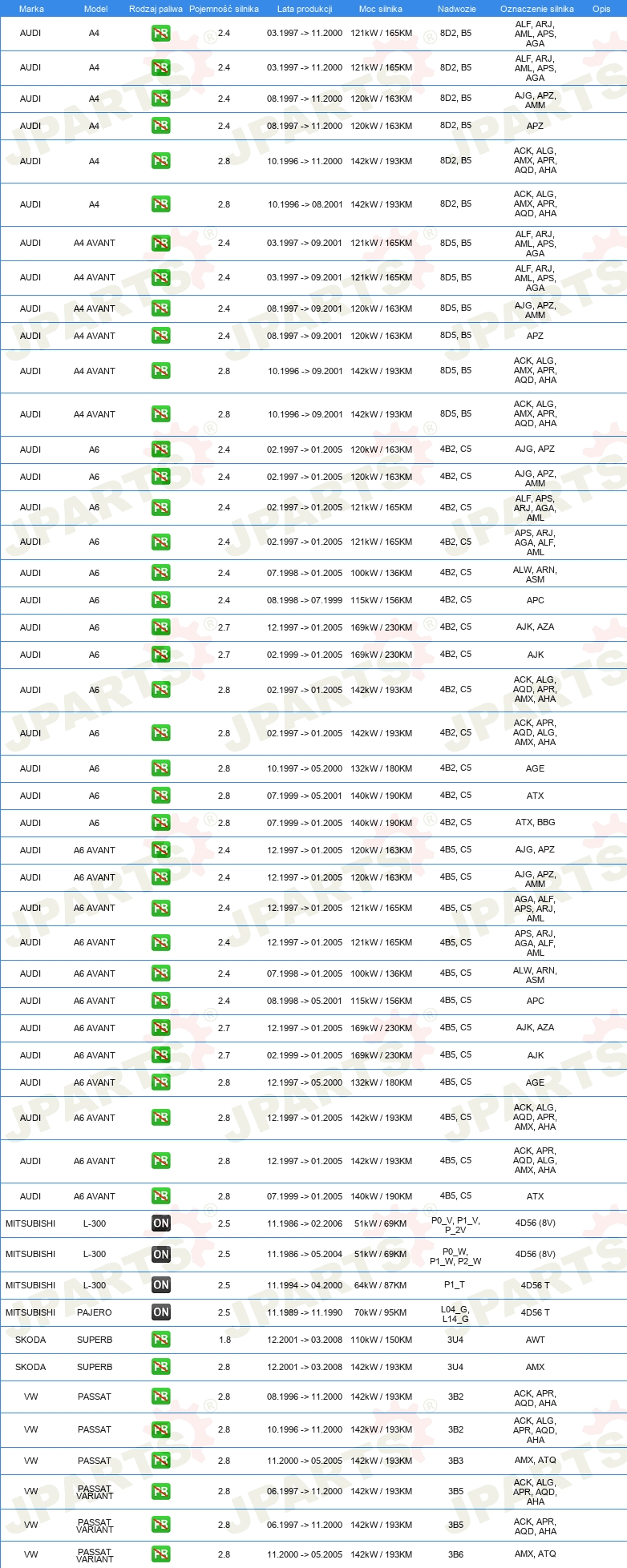The width and height of the screenshot is (627, 1568).
Task: Click petrol icon for Audi A4 2.8 ending 11.2000
Action: 161,161
